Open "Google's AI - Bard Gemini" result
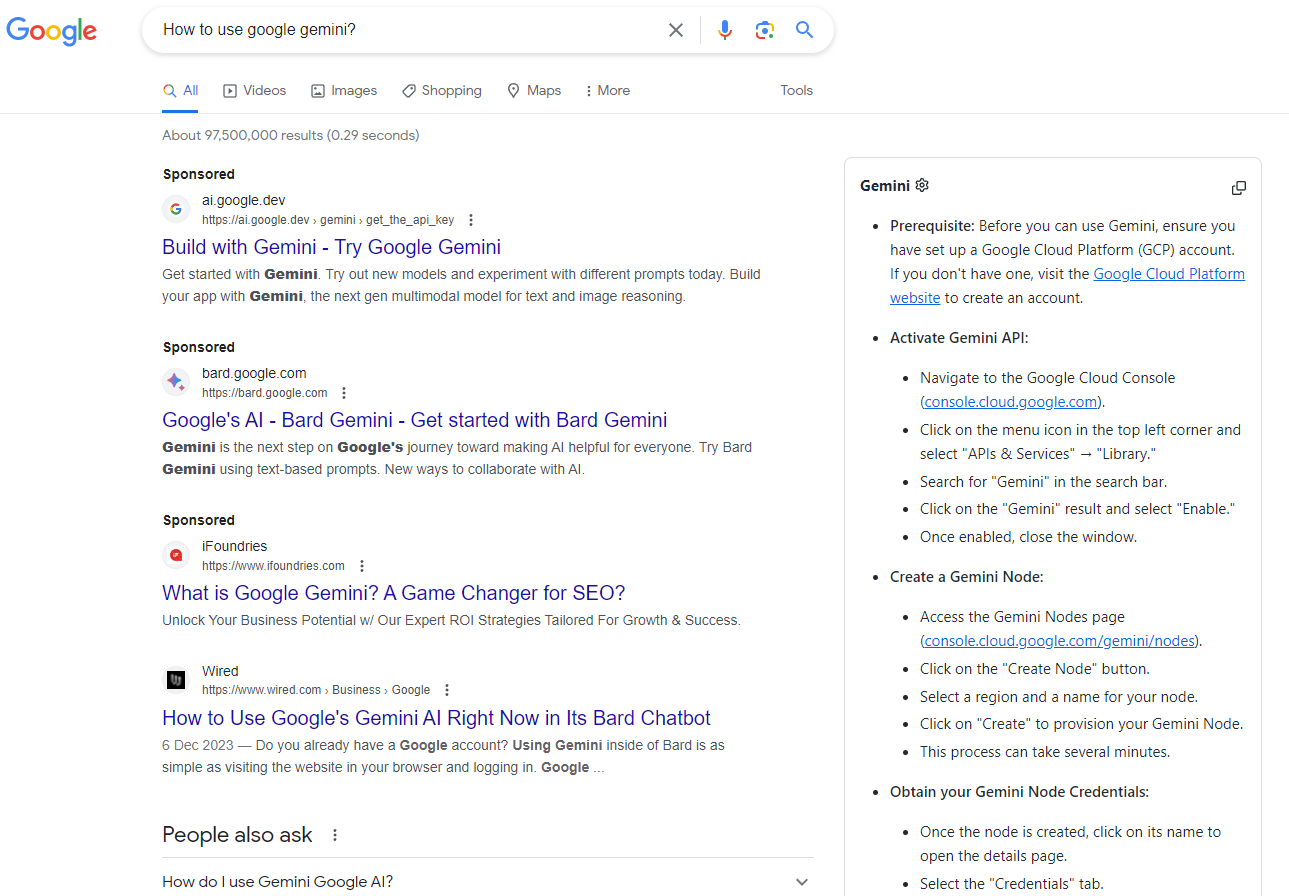This screenshot has width=1289, height=896. (415, 420)
